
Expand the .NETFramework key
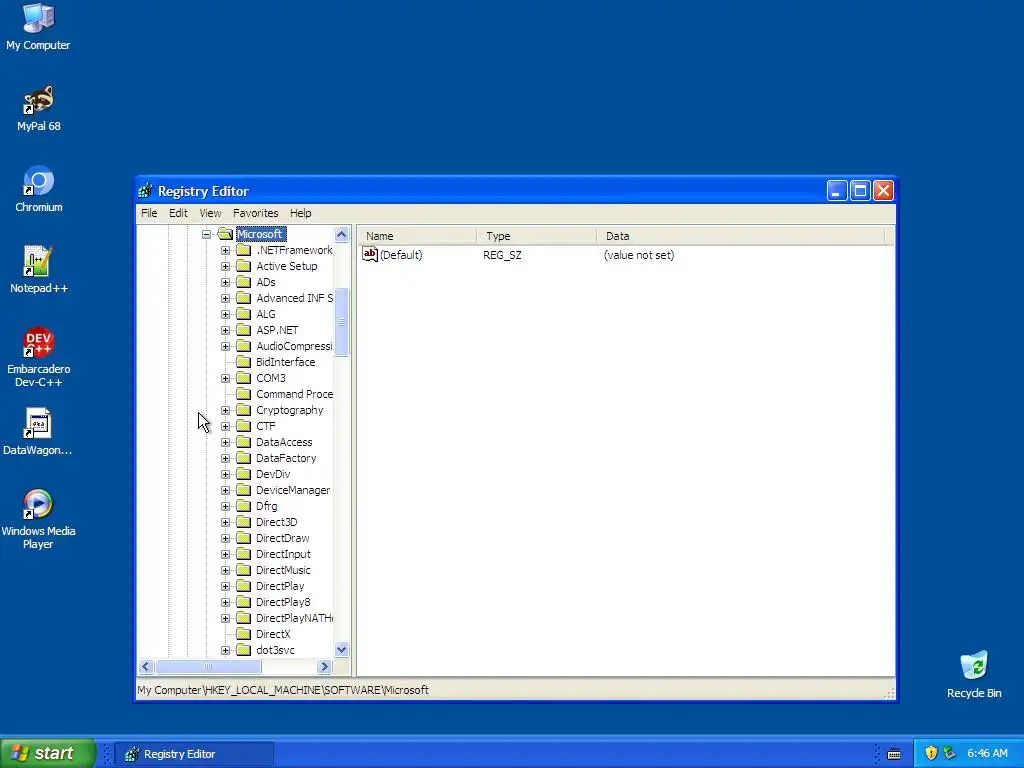coord(225,250)
